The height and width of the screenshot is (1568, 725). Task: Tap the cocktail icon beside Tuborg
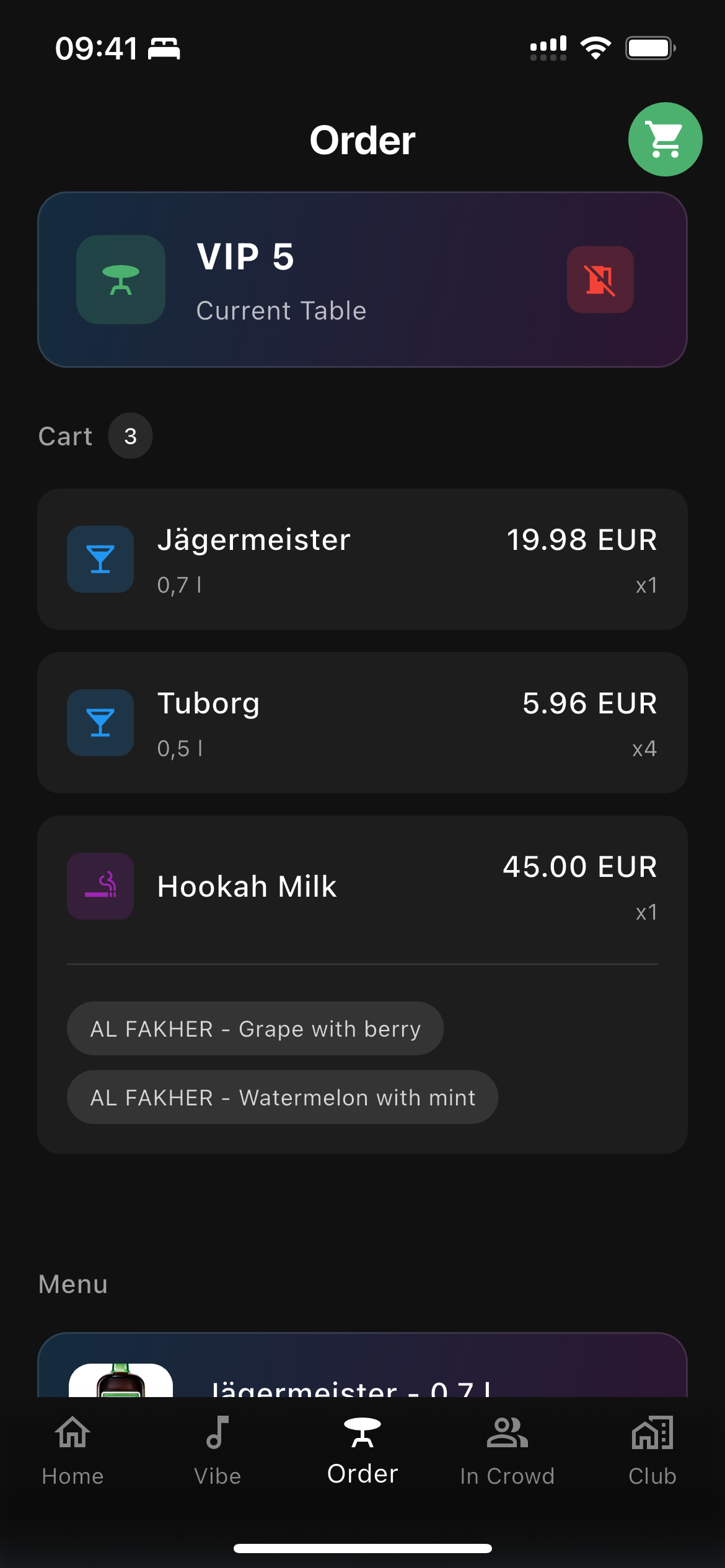pyautogui.click(x=100, y=723)
